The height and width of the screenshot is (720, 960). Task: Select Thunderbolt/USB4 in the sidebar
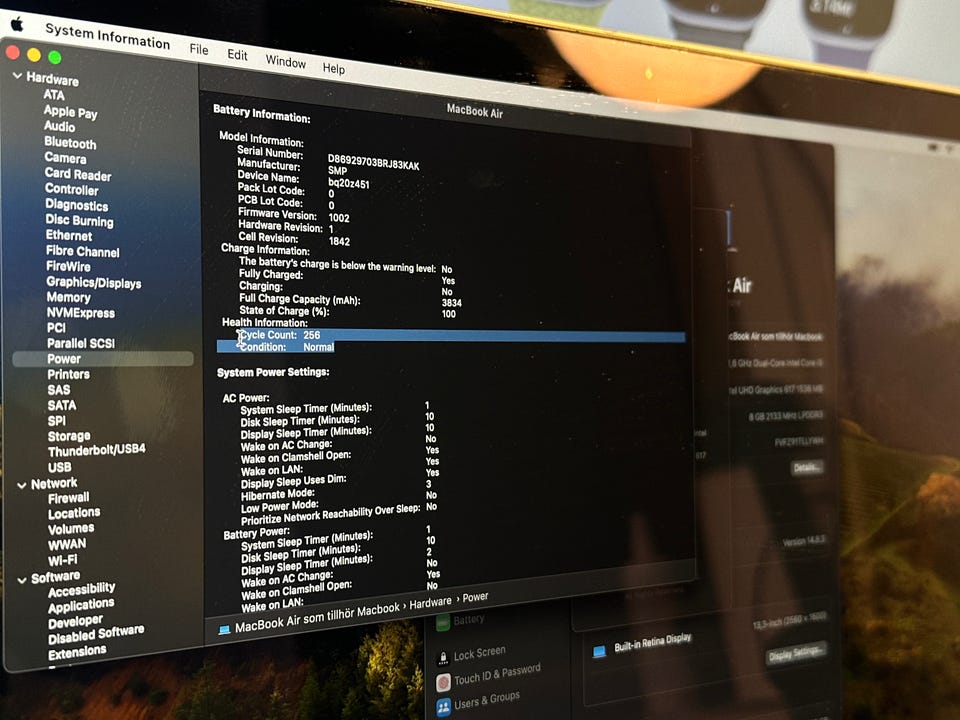click(x=97, y=450)
